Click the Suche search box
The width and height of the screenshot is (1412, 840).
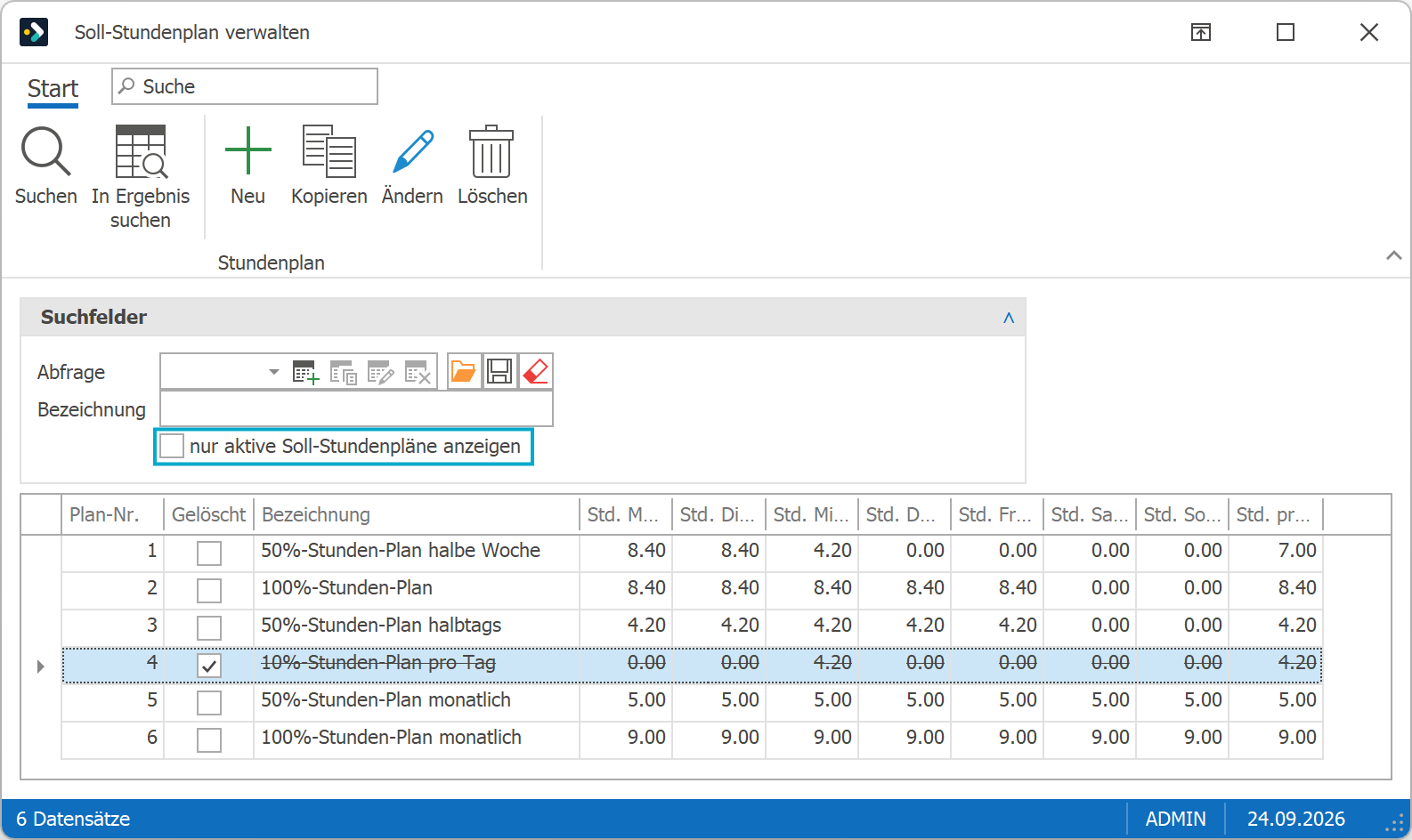(x=245, y=86)
